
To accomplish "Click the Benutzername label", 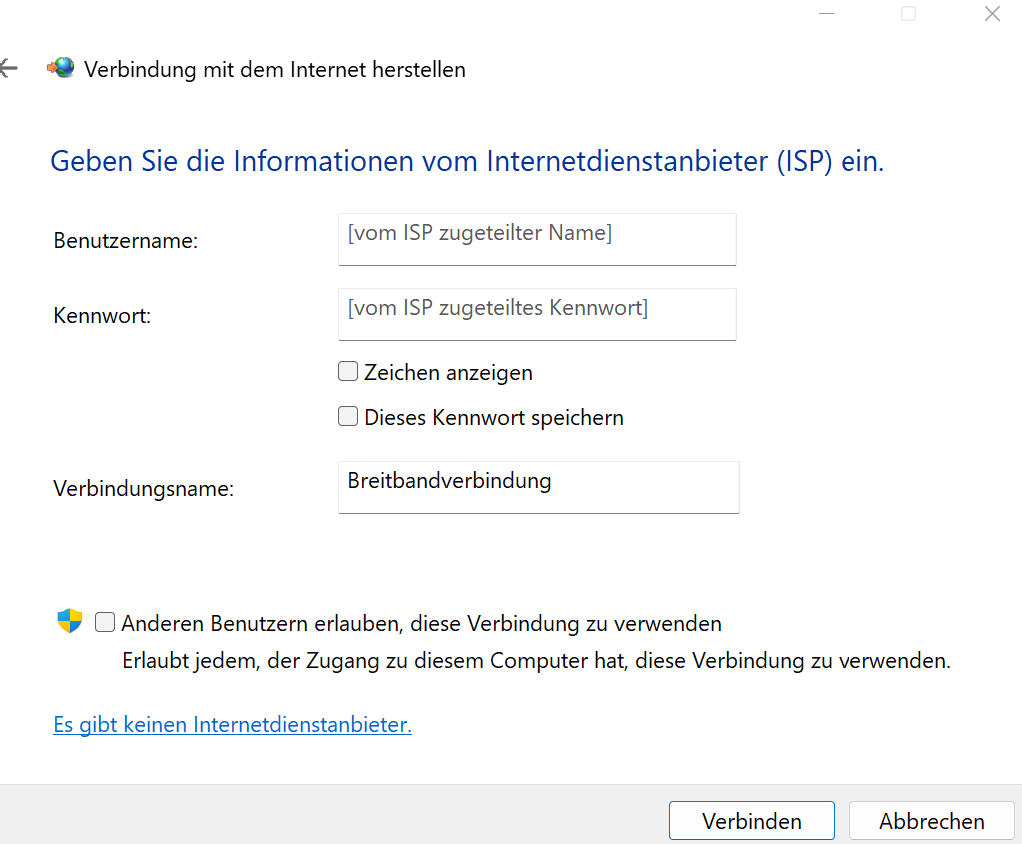I will tap(126, 240).
